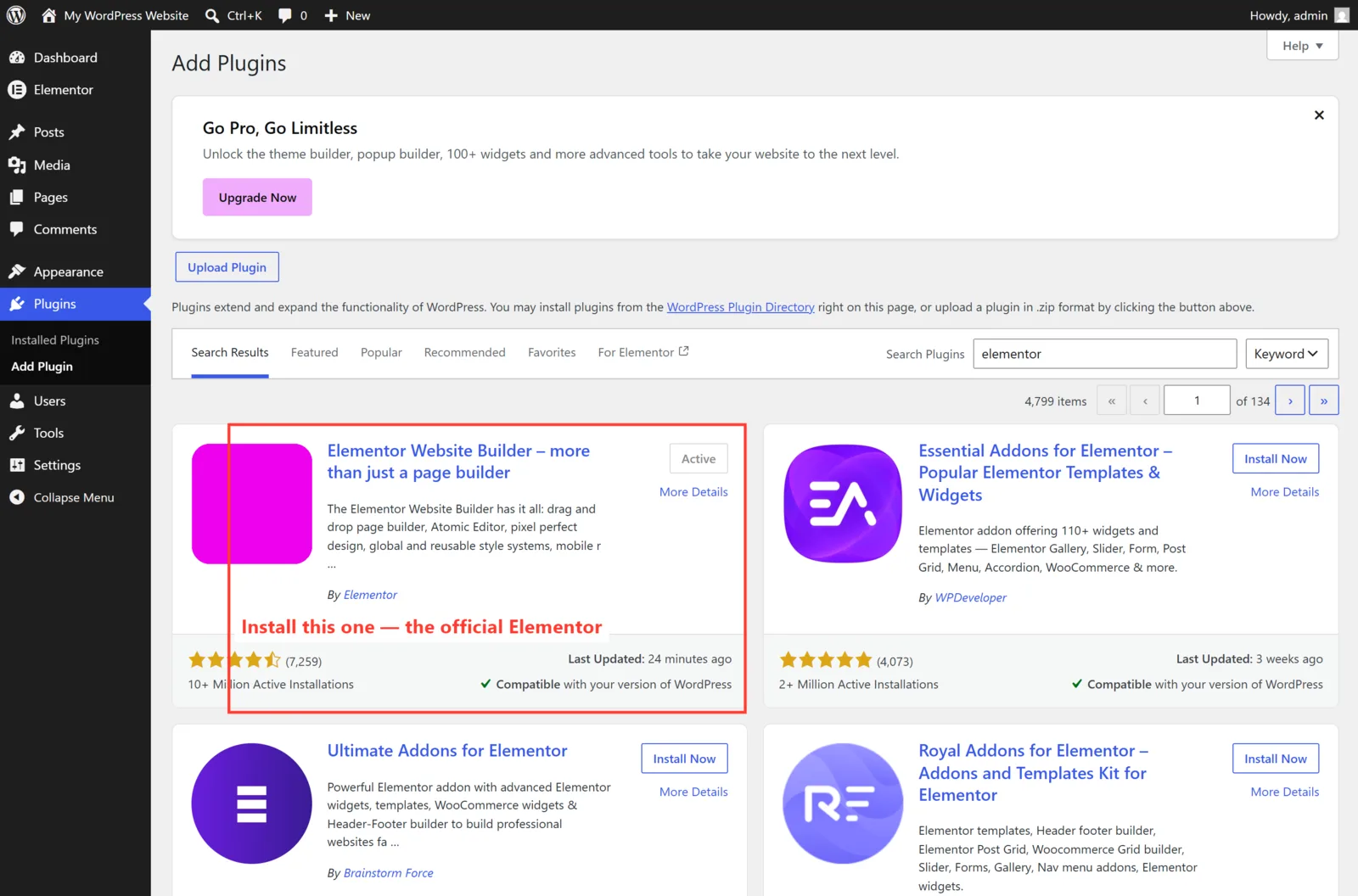Open the admin user avatar

(x=1342, y=15)
